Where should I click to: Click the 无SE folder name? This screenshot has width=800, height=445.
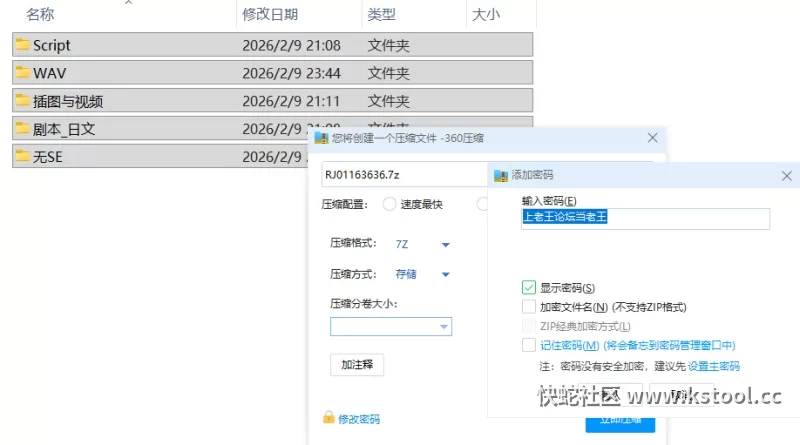tap(48, 157)
